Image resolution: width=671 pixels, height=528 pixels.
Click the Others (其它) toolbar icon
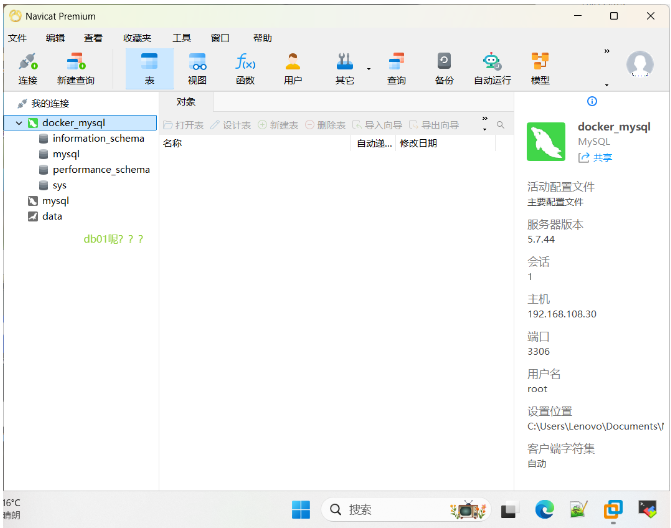pos(344,69)
